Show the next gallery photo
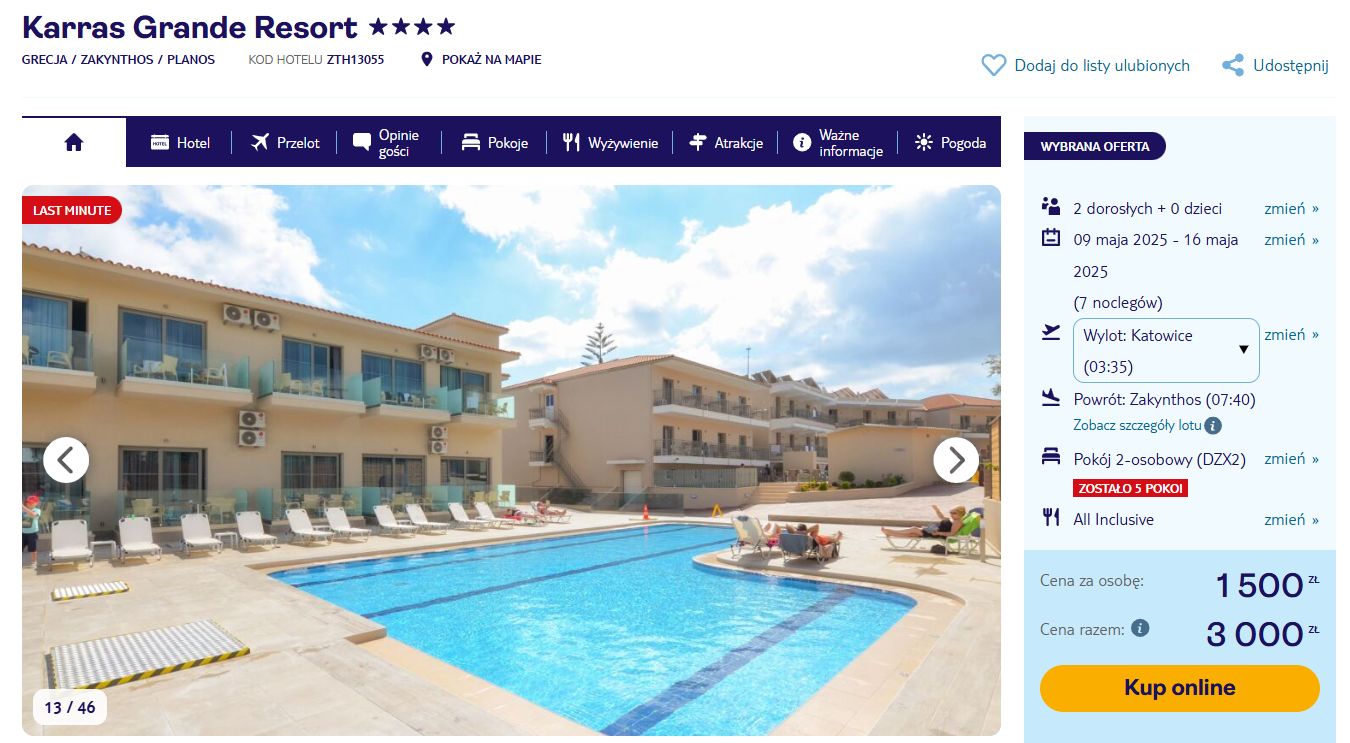Screen dimensions: 1350x743 click(956, 460)
